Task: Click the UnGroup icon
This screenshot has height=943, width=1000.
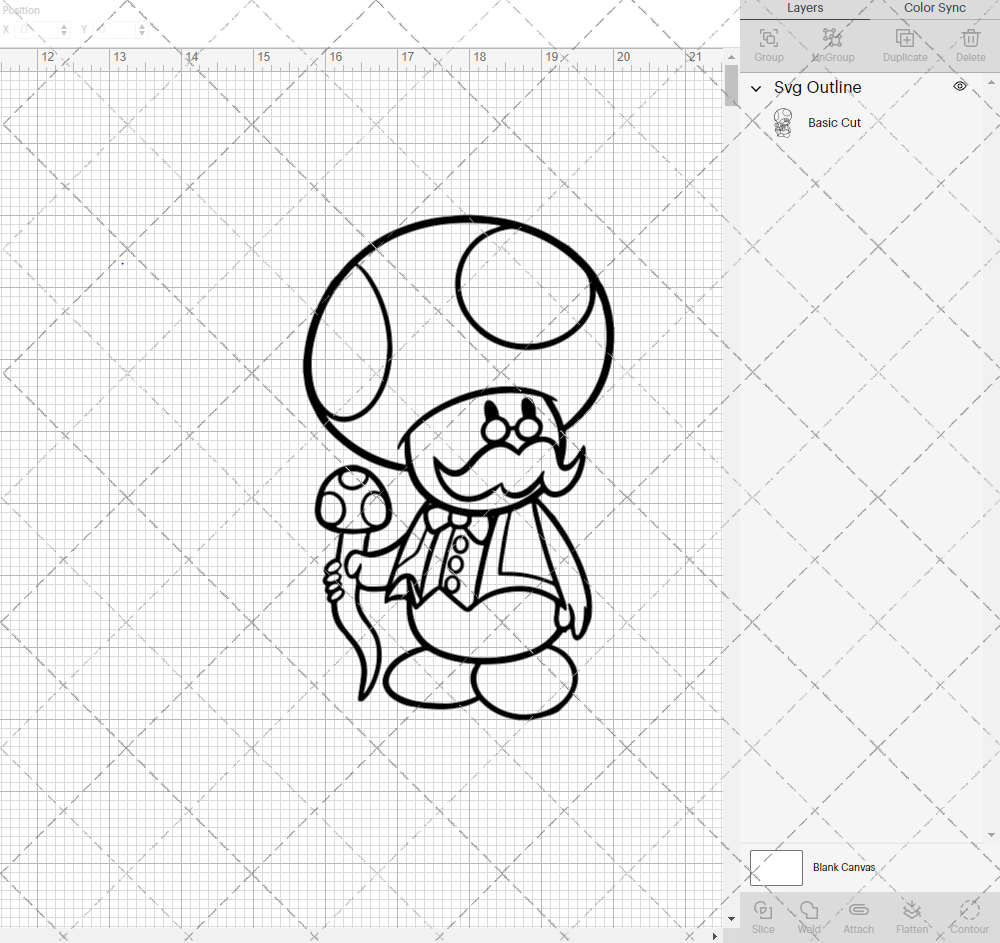Action: coord(832,43)
